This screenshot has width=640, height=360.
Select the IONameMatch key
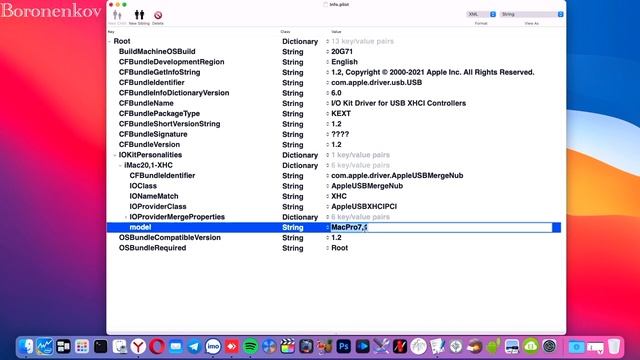tap(154, 196)
